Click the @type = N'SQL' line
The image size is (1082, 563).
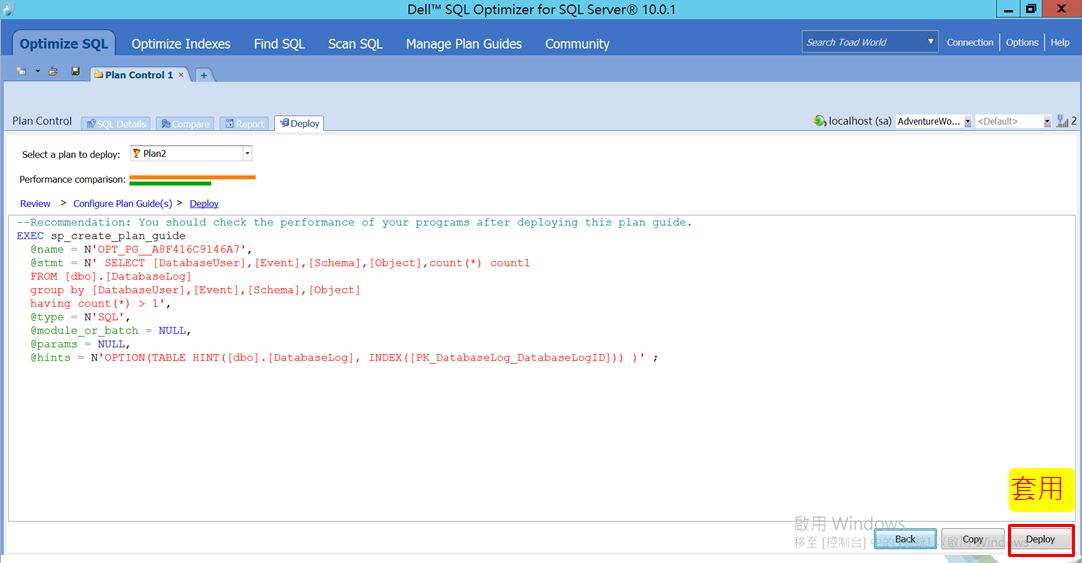tap(80, 317)
